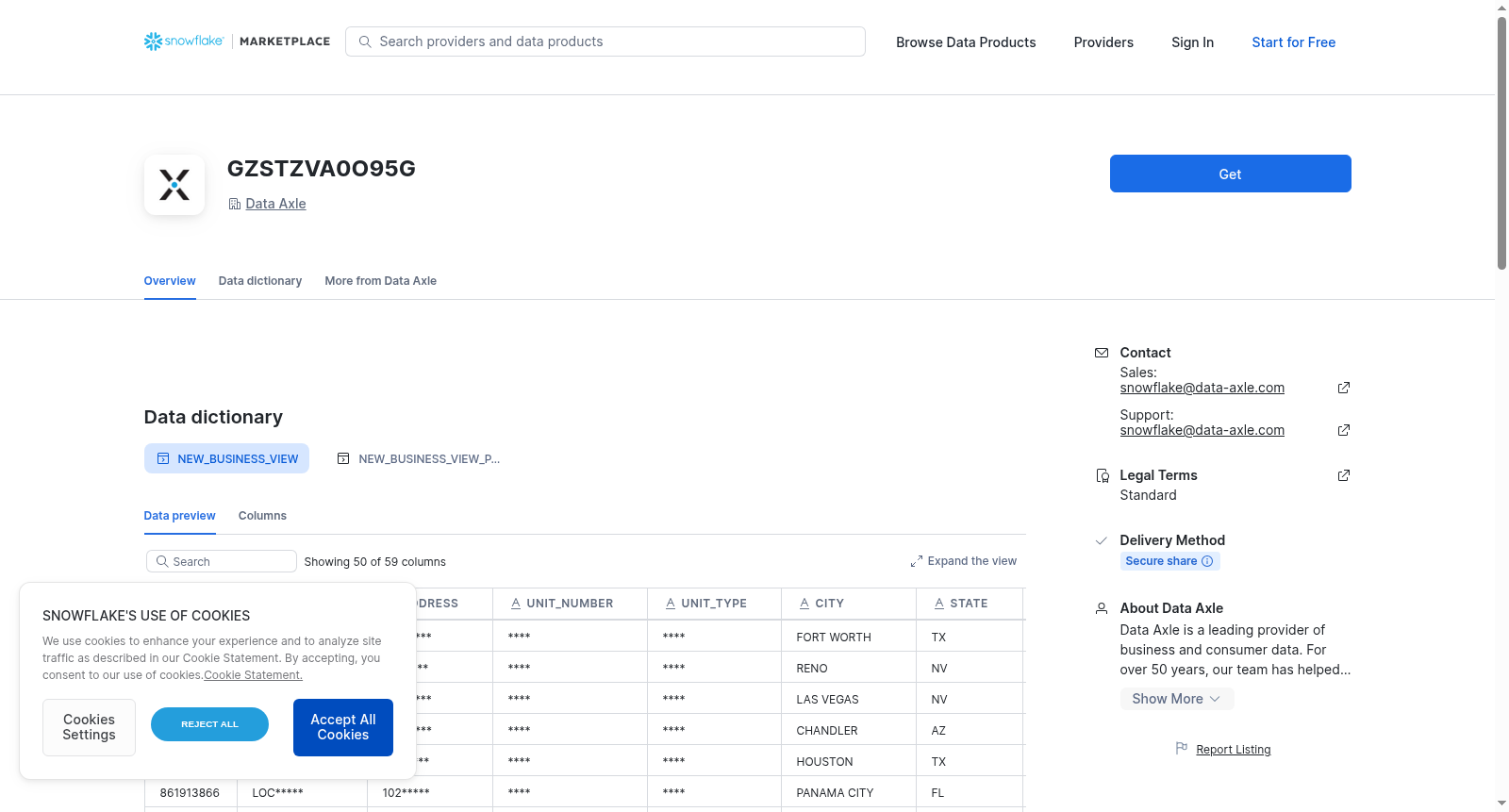Click the About Data Axle person icon
The width and height of the screenshot is (1509, 812).
coord(1102,608)
